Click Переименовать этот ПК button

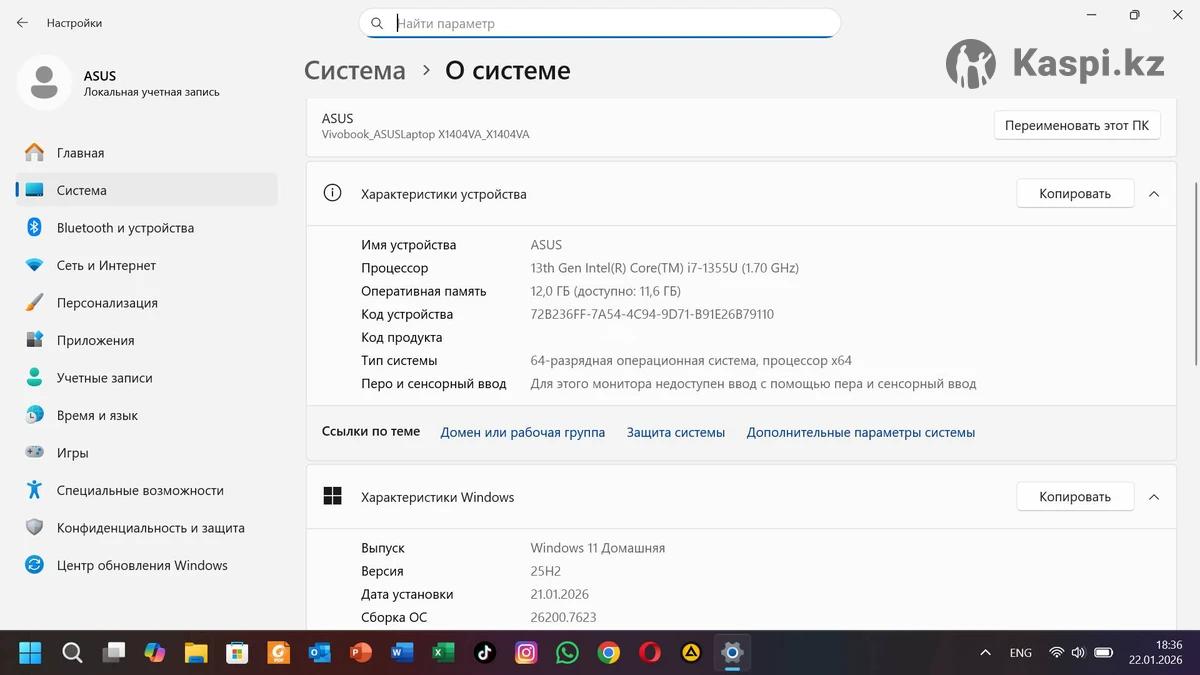pos(1076,126)
